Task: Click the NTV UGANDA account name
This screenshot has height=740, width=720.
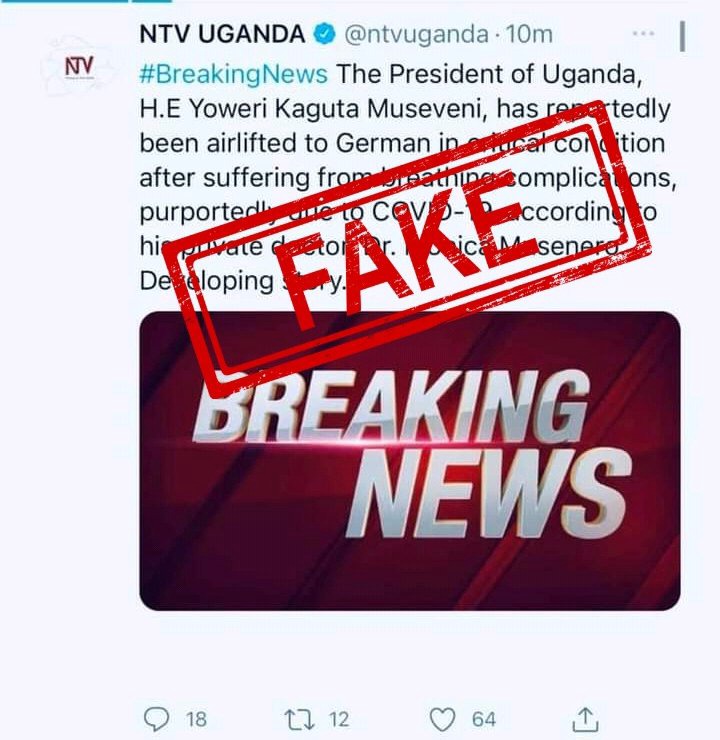Action: (x=222, y=34)
